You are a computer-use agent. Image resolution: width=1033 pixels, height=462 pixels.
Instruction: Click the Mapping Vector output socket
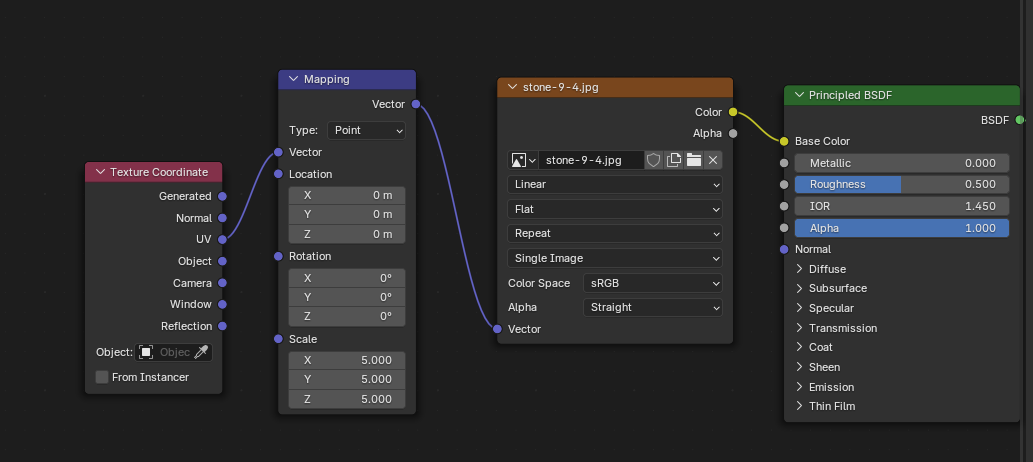click(416, 104)
